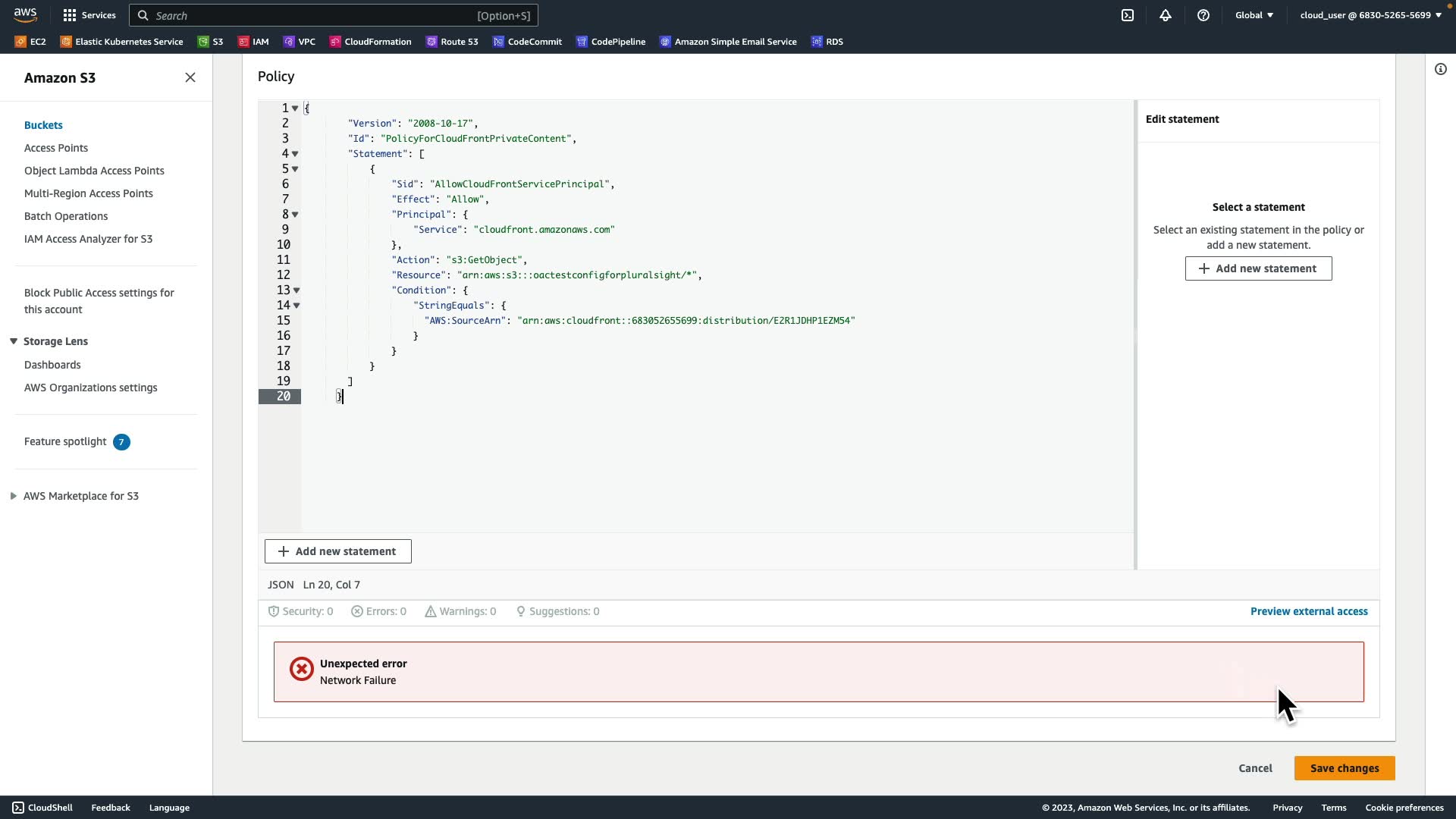Open the Services menu
Viewport: 1456px width, 819px height.
[x=89, y=15]
